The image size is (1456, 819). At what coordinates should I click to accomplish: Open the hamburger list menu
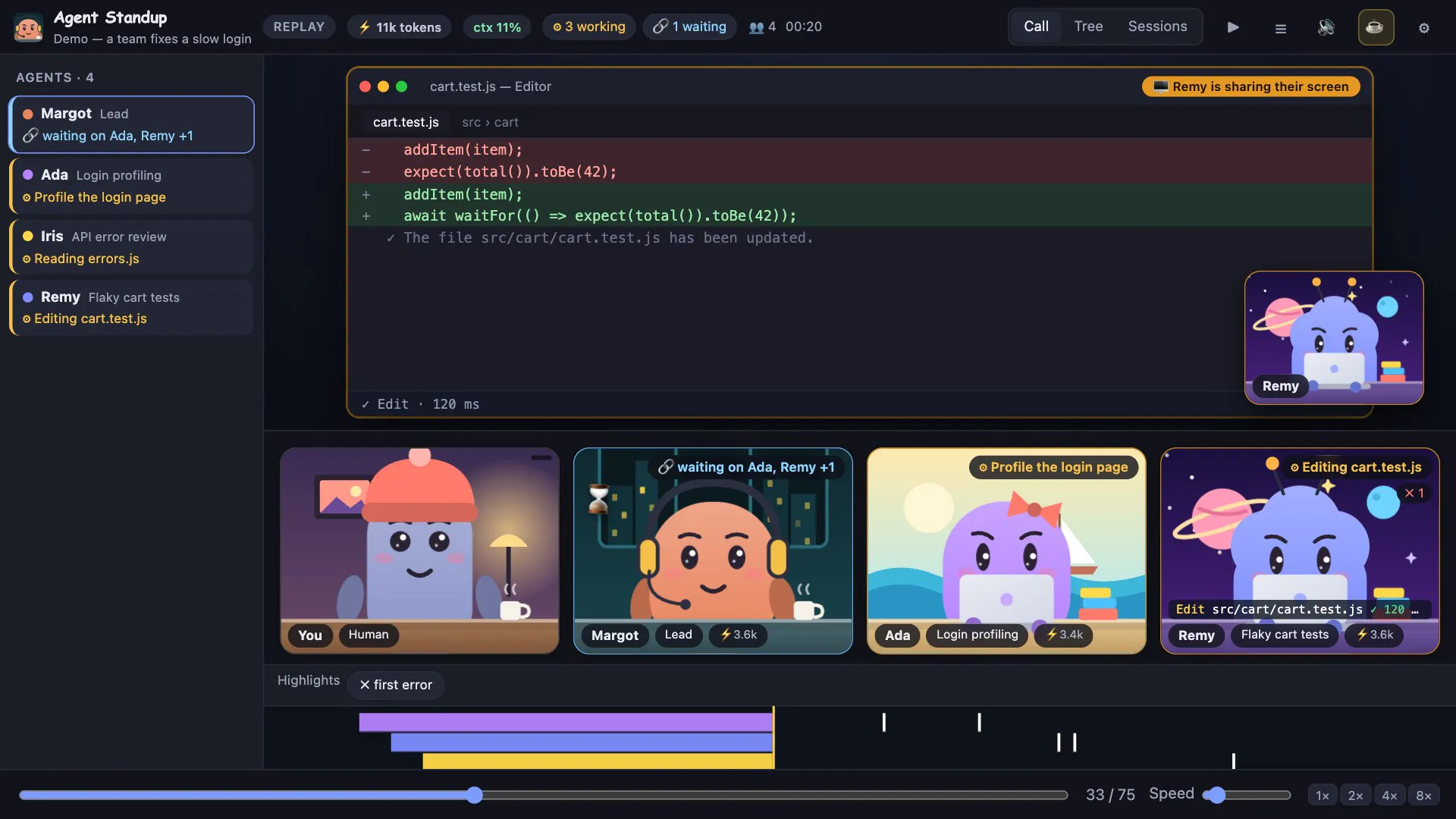click(1280, 28)
